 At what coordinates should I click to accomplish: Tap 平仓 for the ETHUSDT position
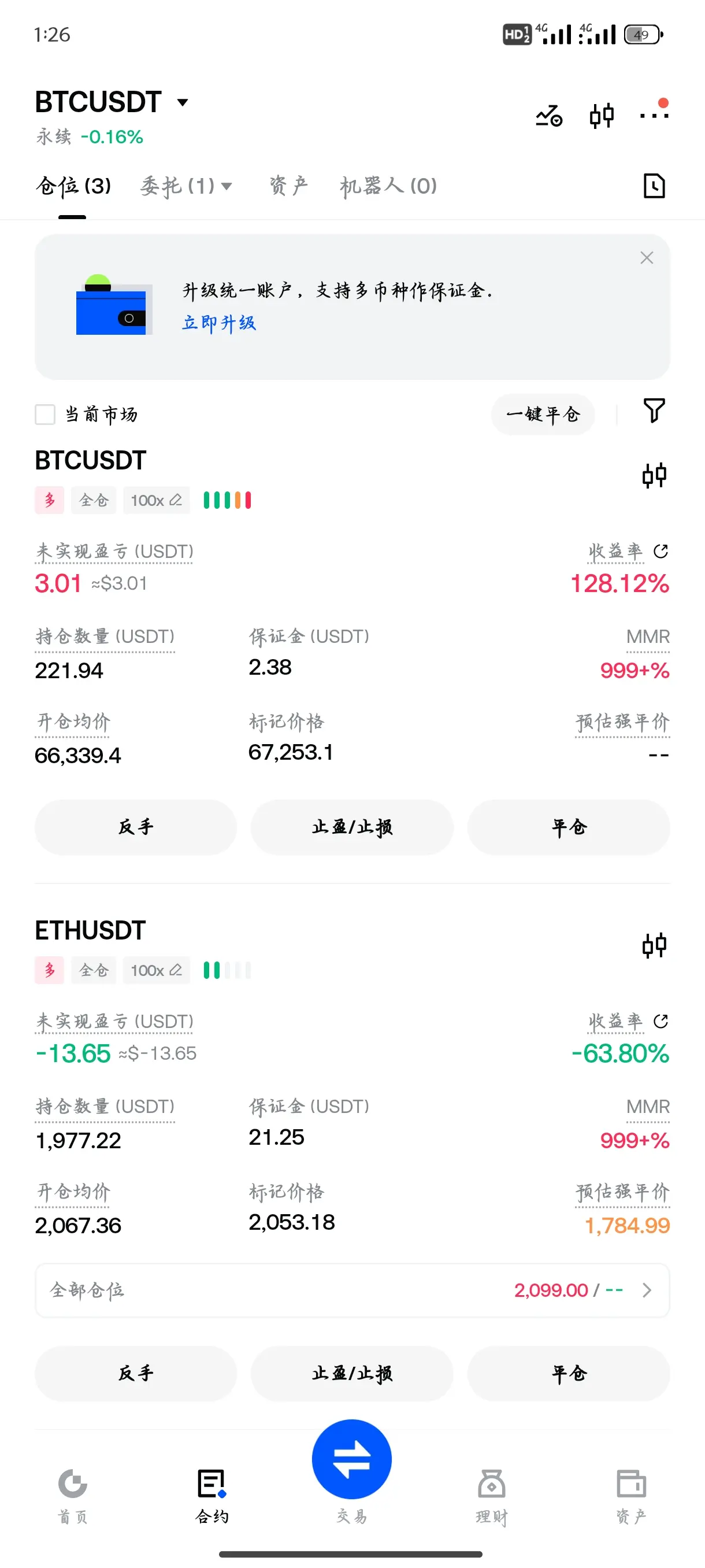568,1373
